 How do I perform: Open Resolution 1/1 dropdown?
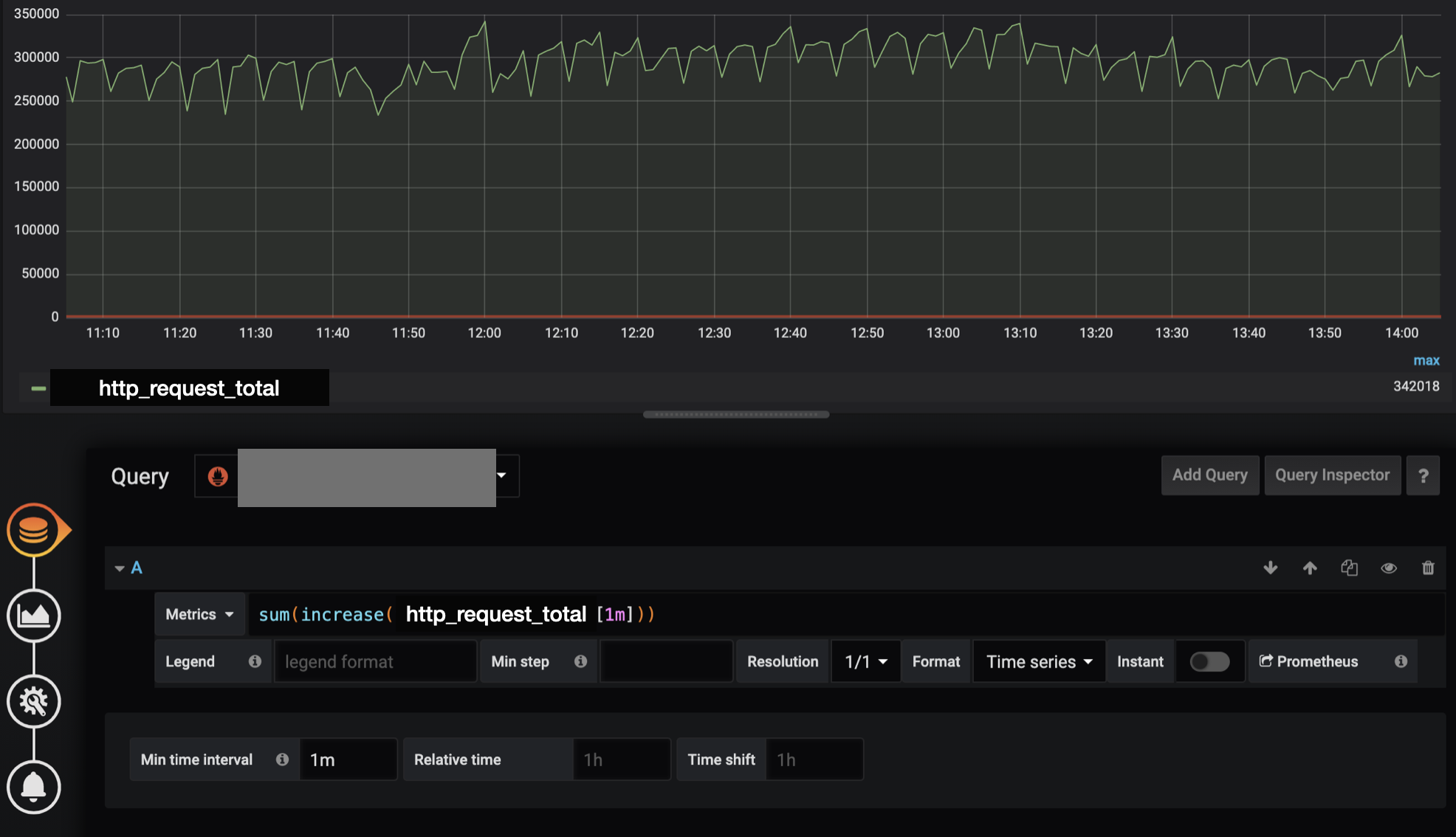(x=865, y=661)
